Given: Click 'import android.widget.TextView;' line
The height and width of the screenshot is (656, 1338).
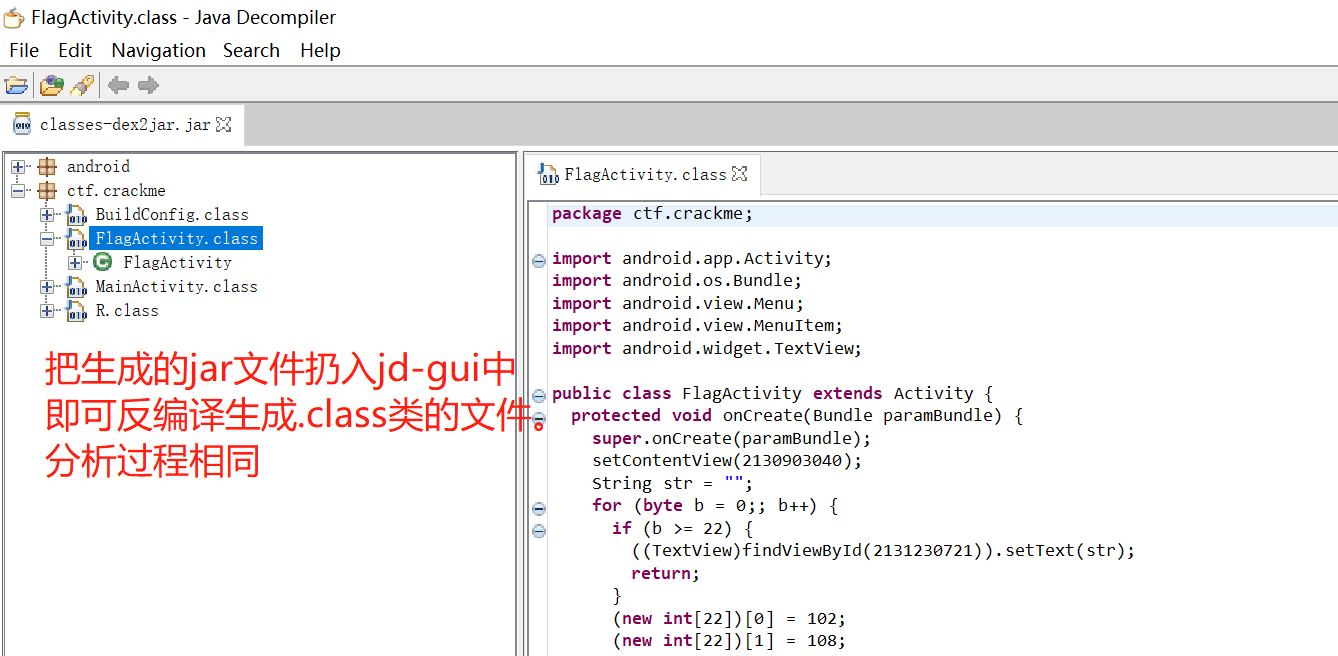Looking at the screenshot, I should coord(707,348).
